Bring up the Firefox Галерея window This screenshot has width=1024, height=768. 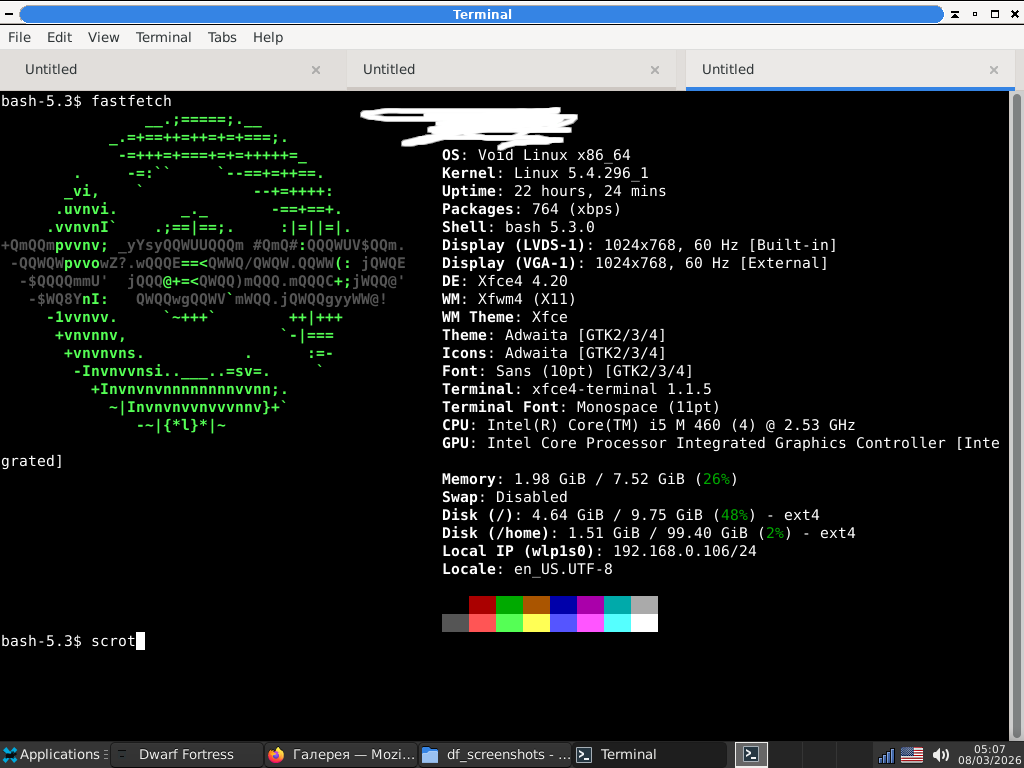[340, 755]
